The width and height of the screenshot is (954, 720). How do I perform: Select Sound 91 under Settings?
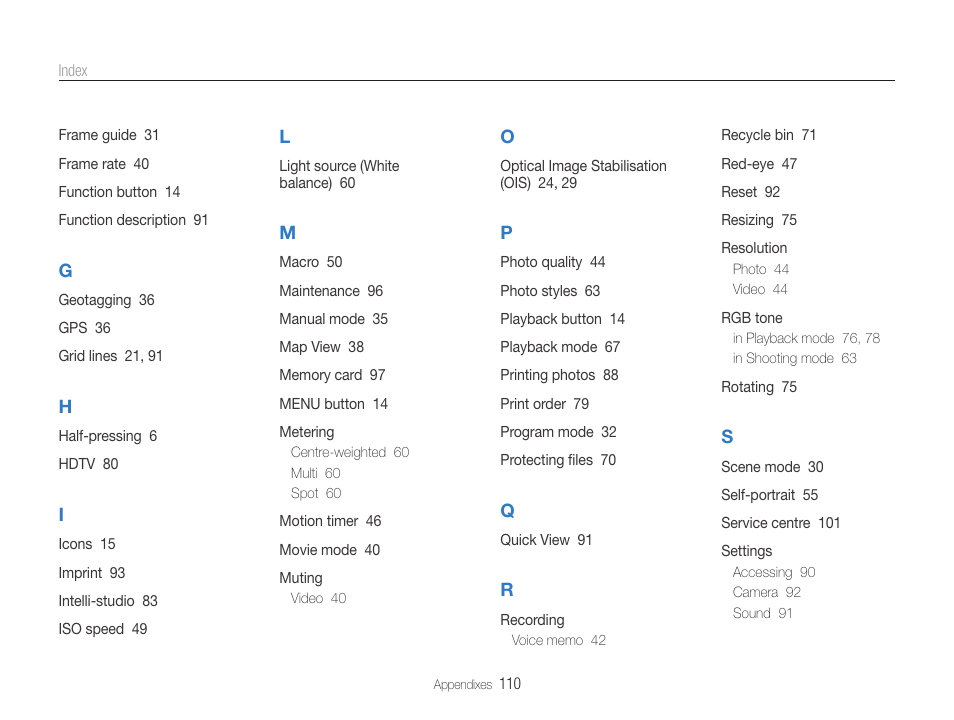pyautogui.click(x=762, y=613)
